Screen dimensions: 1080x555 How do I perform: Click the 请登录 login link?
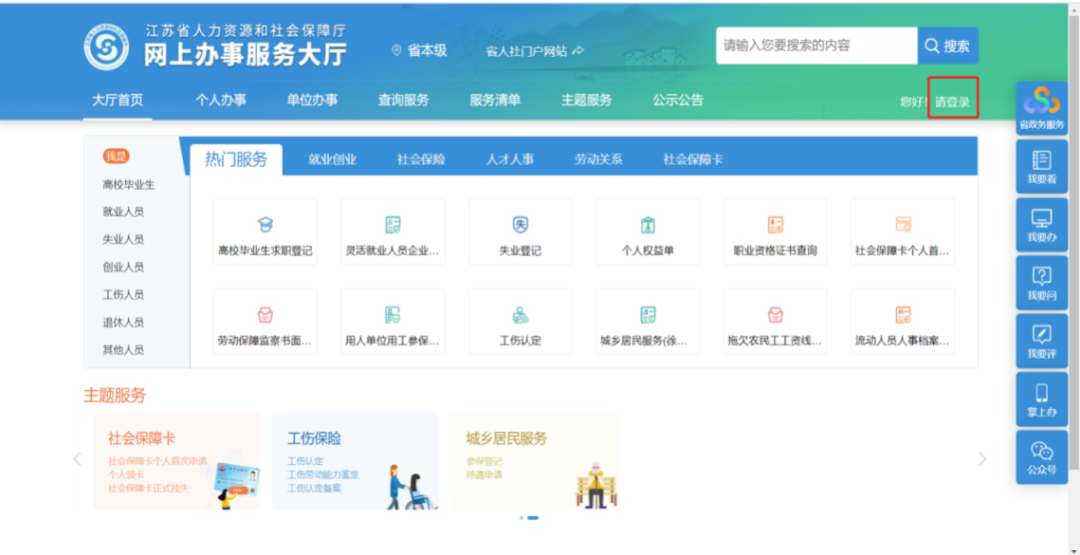click(952, 102)
